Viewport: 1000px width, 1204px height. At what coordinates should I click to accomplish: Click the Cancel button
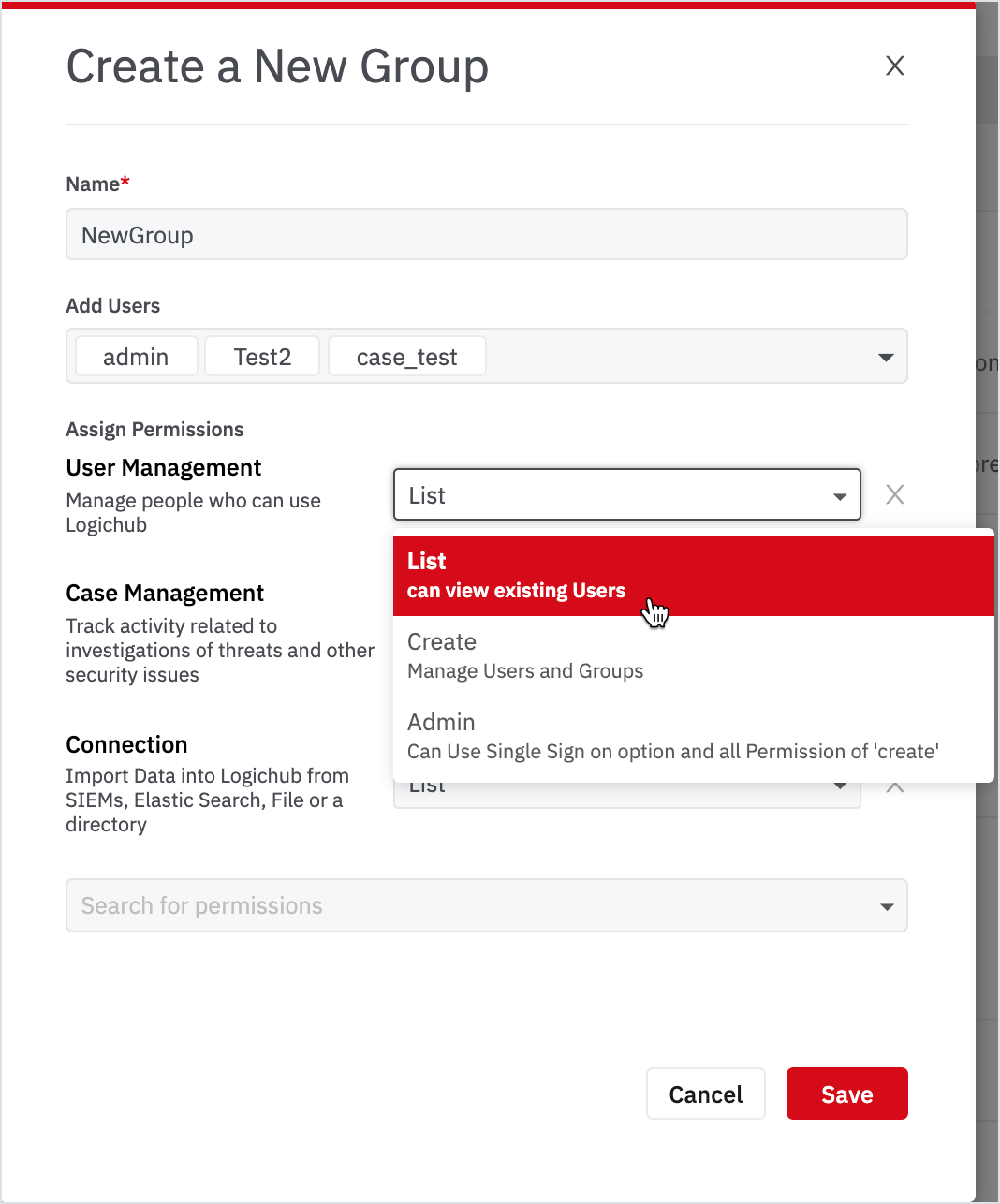(706, 1094)
